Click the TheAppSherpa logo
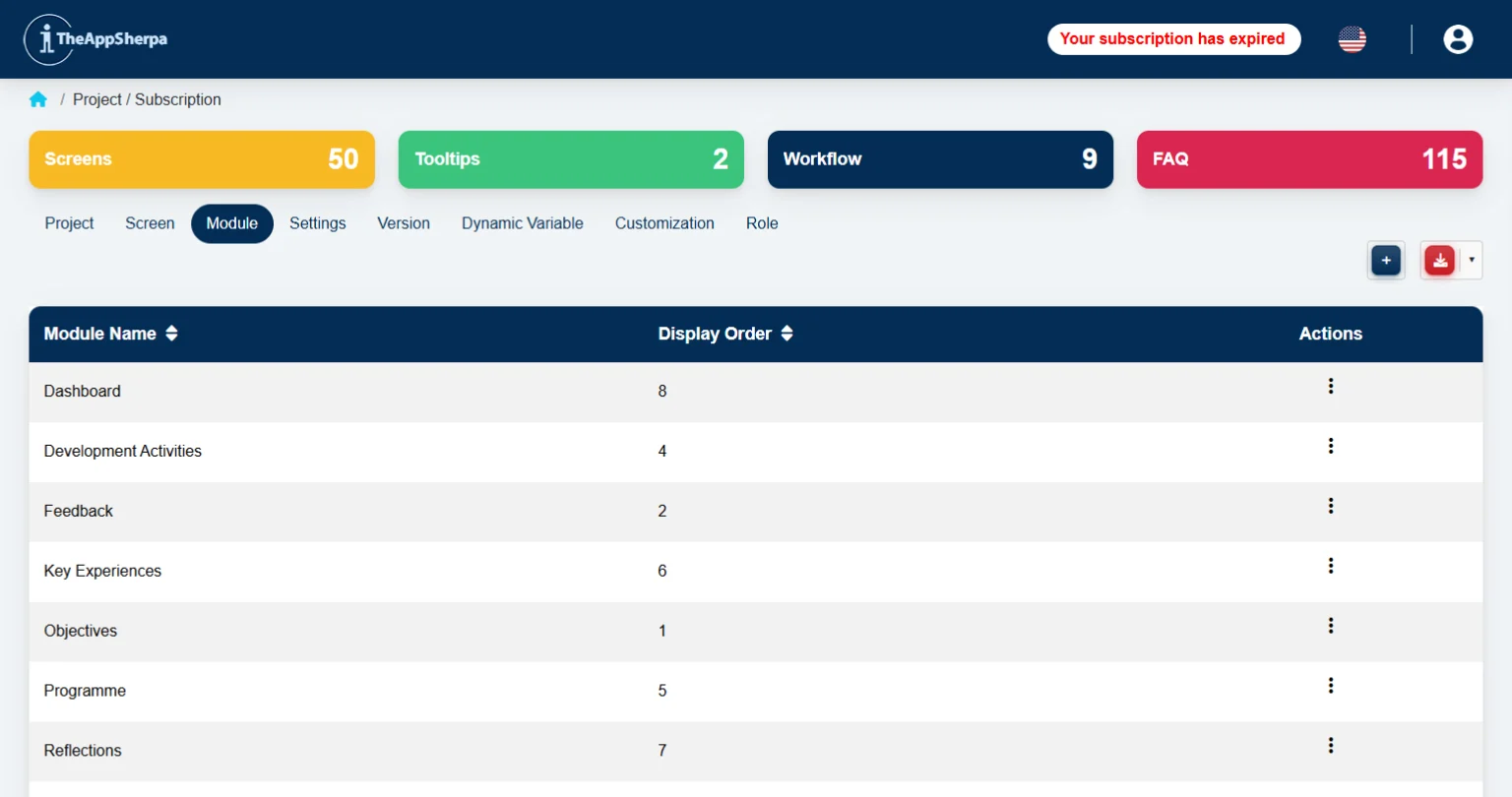Viewport: 1512px width, 797px height. 95,39
